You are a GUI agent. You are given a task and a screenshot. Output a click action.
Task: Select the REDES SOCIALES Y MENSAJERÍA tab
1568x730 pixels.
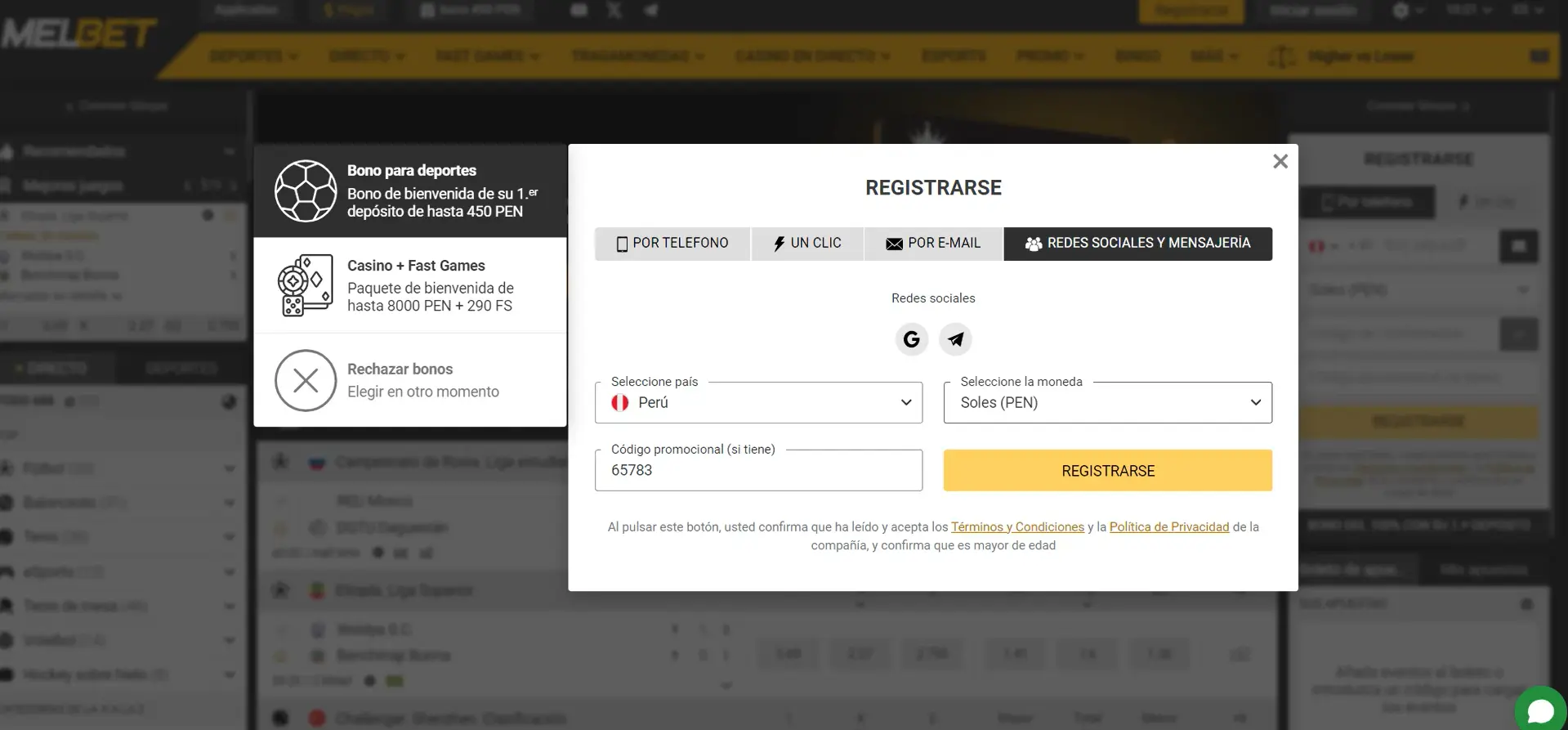pos(1137,244)
